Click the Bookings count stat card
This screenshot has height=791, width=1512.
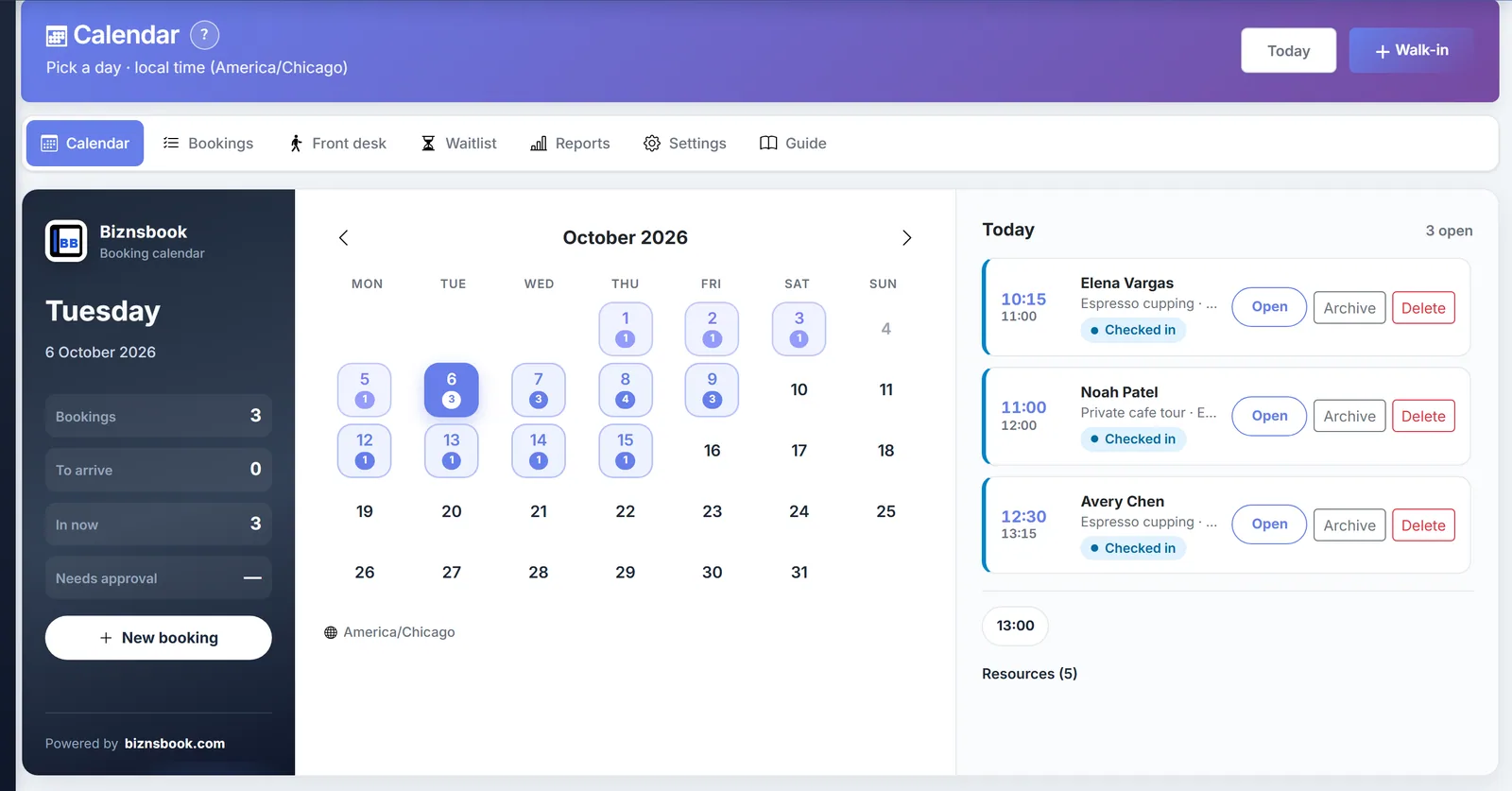(x=159, y=416)
